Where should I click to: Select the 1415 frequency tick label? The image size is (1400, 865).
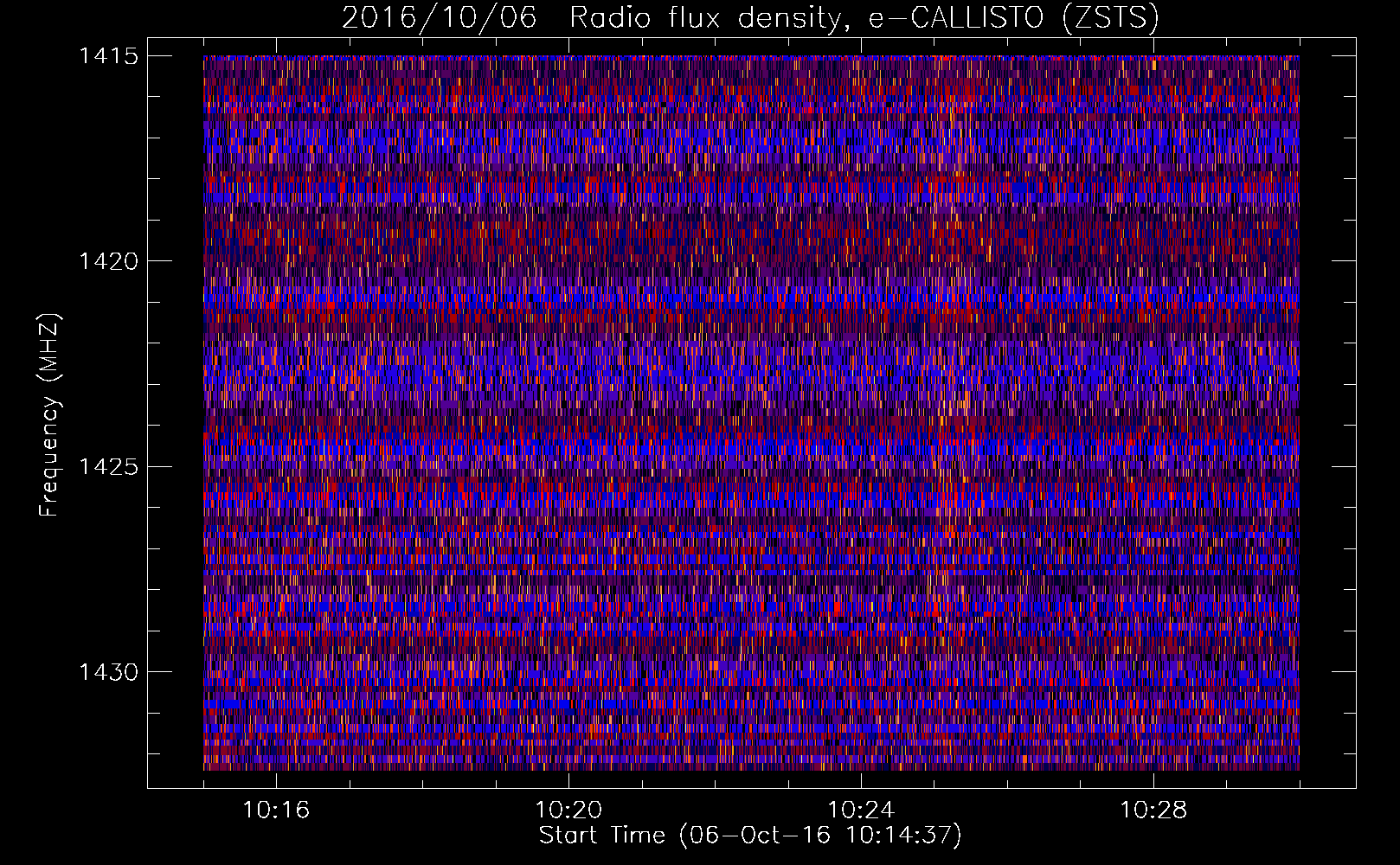click(x=108, y=56)
